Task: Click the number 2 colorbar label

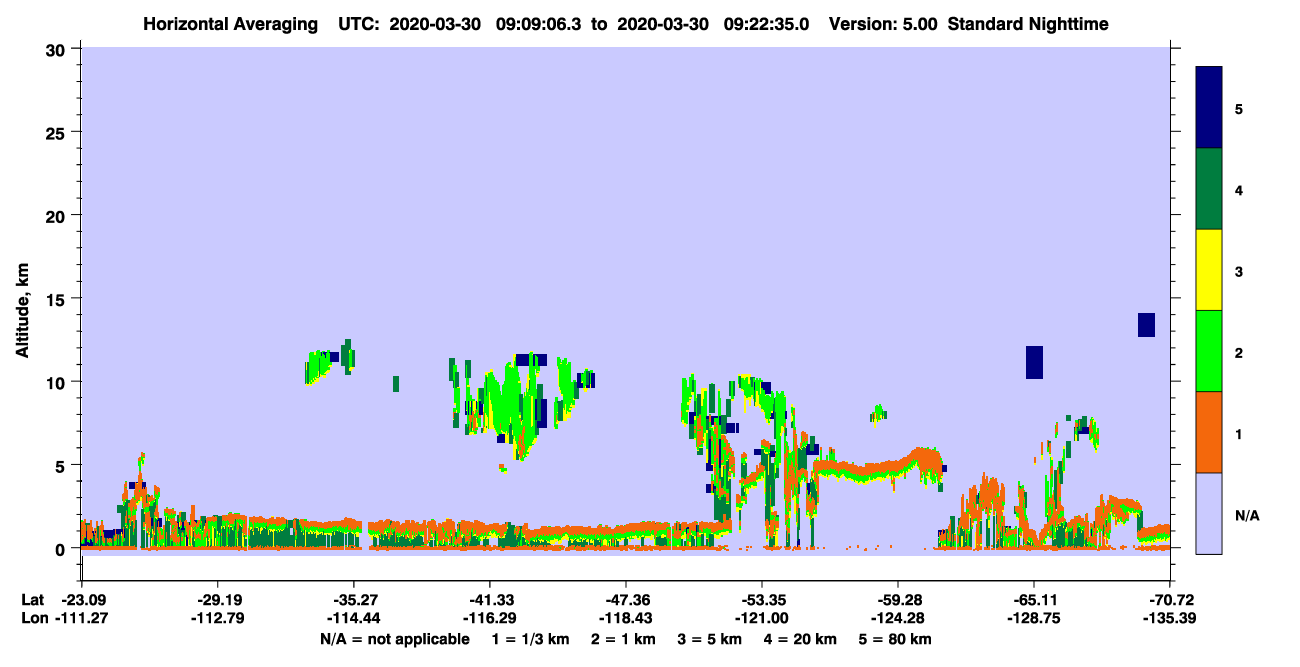Action: pyautogui.click(x=1238, y=352)
